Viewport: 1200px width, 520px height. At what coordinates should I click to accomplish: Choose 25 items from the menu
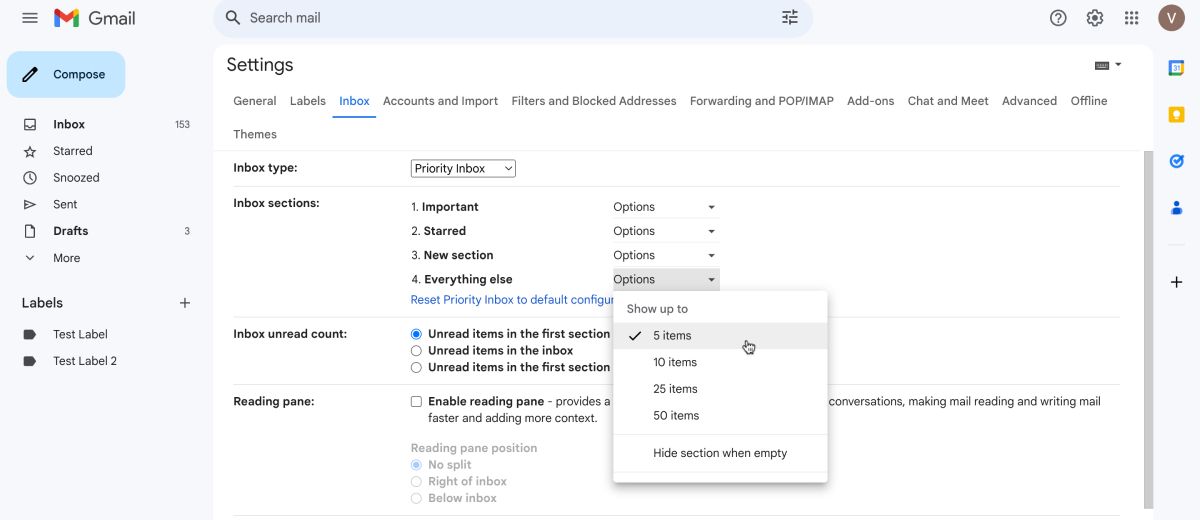pos(675,389)
